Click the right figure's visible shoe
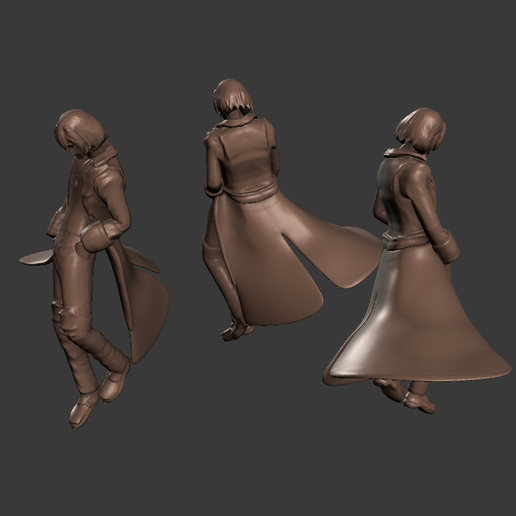Image resolution: width=516 pixels, height=516 pixels. pyautogui.click(x=419, y=403)
